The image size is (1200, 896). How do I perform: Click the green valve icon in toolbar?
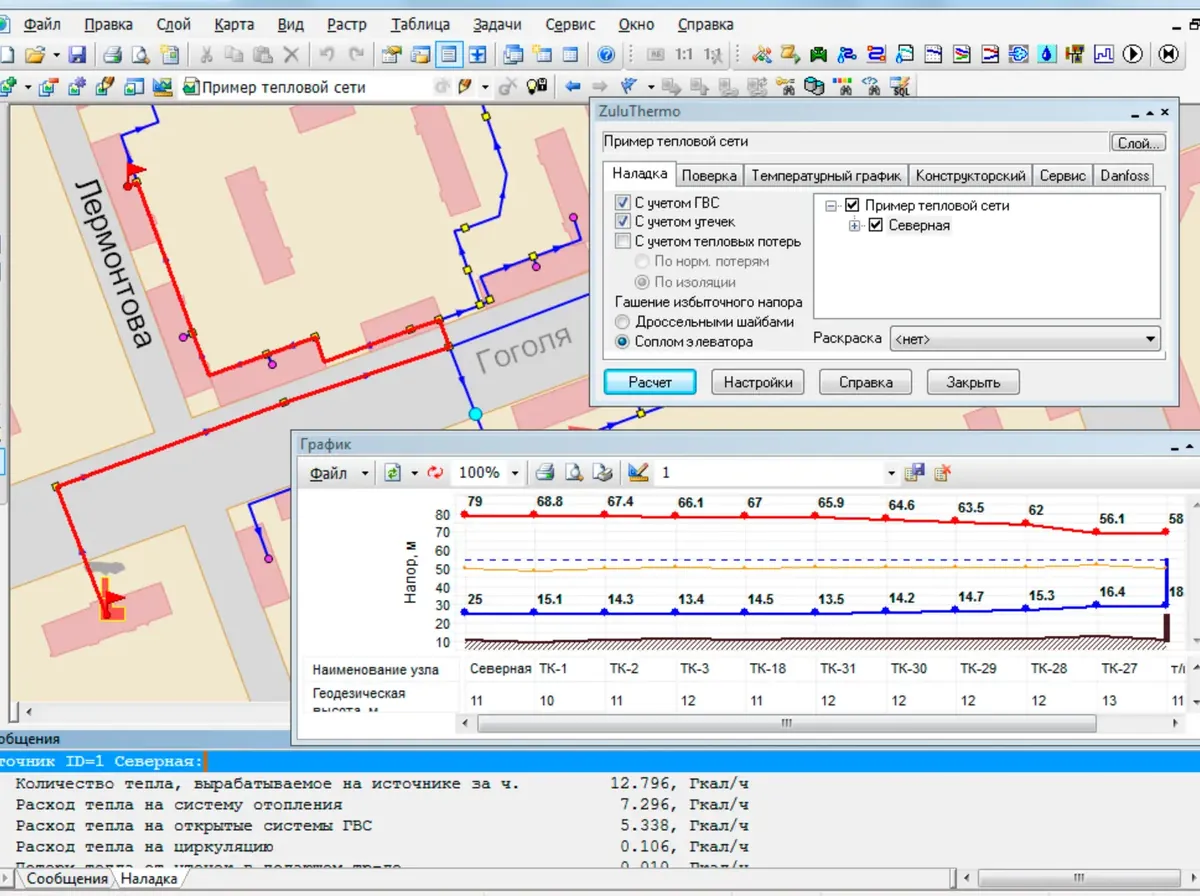pyautogui.click(x=819, y=55)
